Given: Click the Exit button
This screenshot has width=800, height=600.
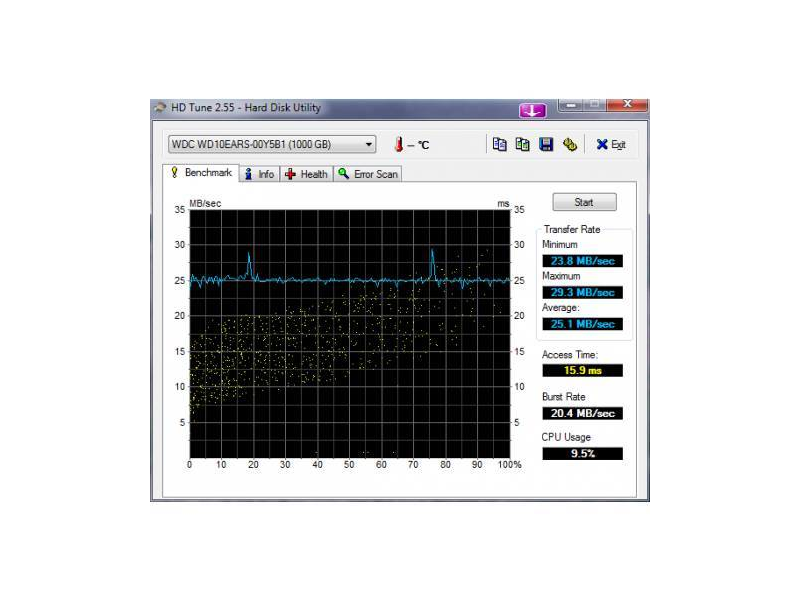Looking at the screenshot, I should (x=611, y=144).
